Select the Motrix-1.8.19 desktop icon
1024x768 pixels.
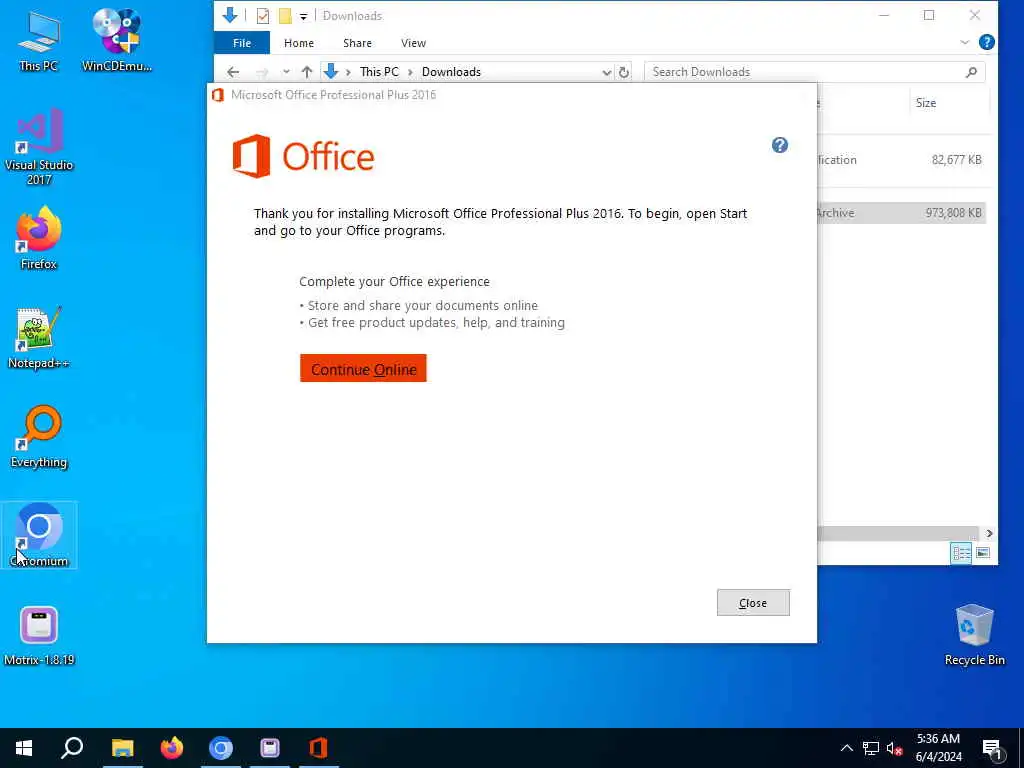pos(39,635)
